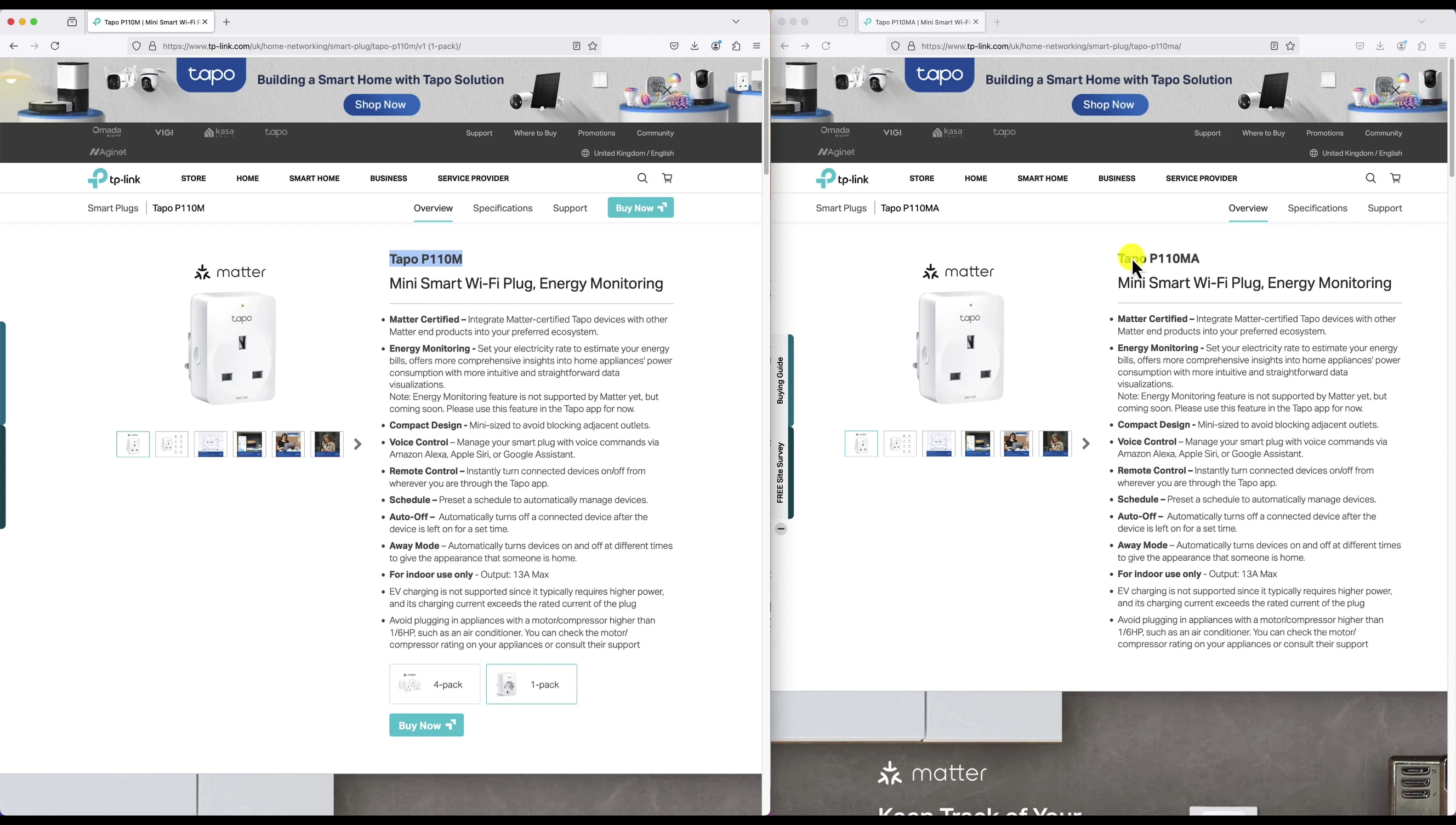The height and width of the screenshot is (825, 1456).
Task: Open STORE menu on P110MA page
Action: click(922, 178)
